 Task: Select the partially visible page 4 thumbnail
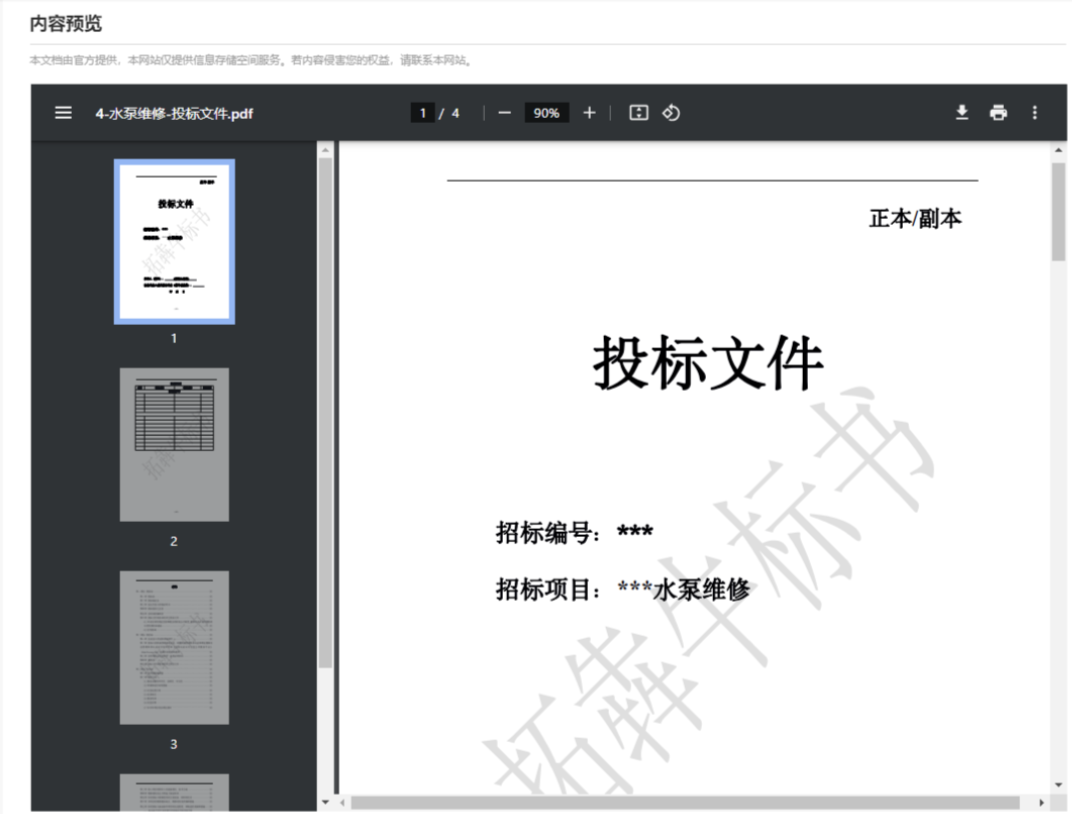coord(174,795)
